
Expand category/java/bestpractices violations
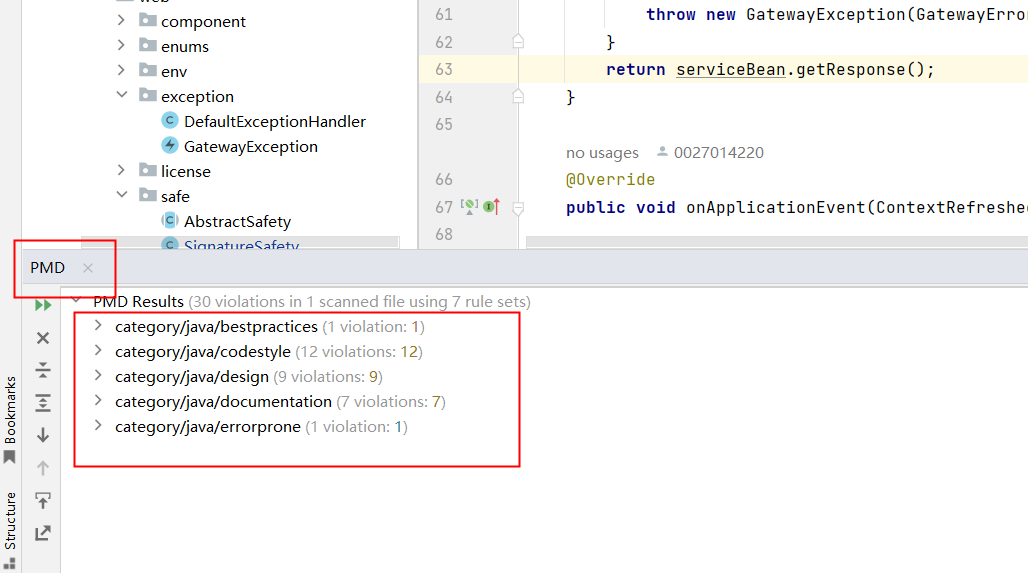point(98,325)
